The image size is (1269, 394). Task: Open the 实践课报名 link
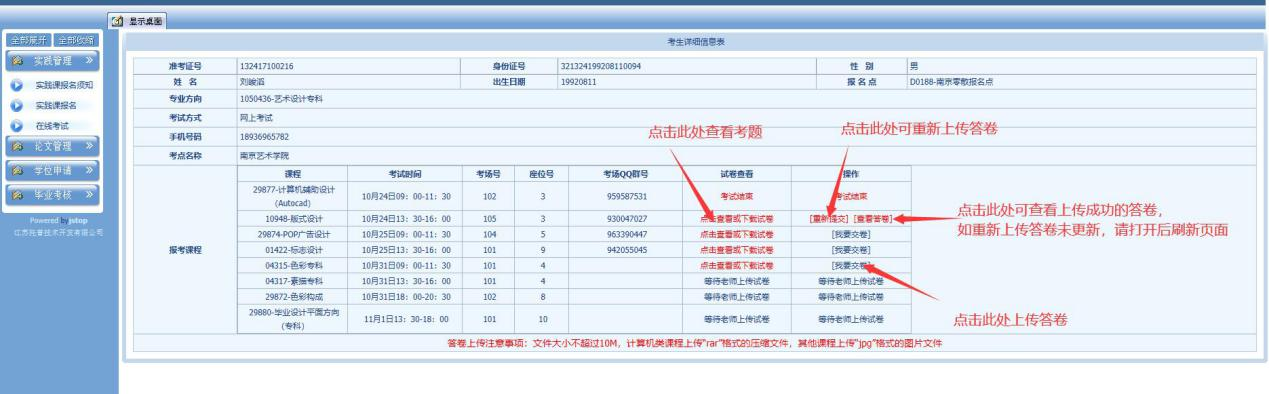tap(56, 105)
